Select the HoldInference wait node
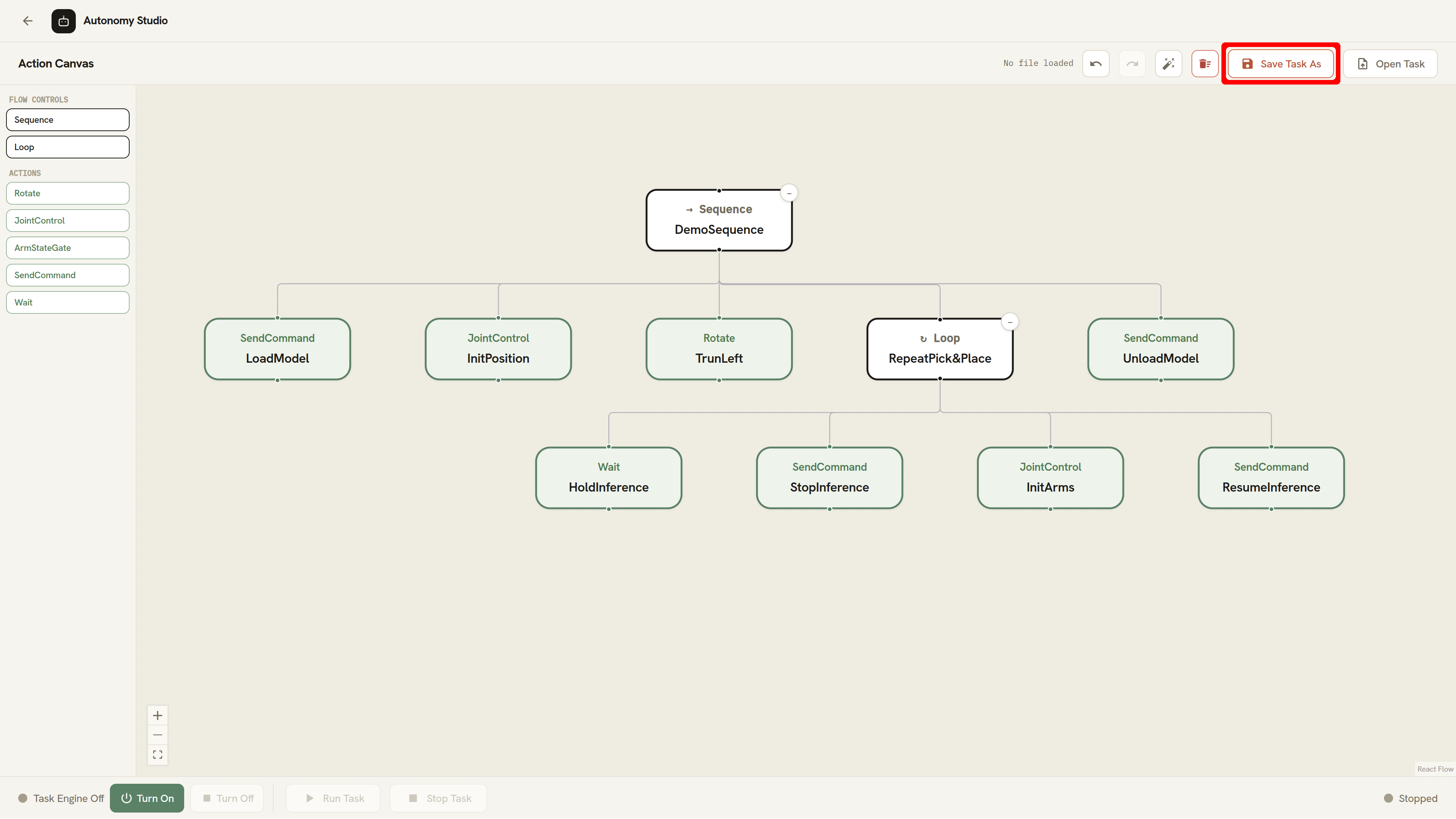The height and width of the screenshot is (819, 1456). pos(609,478)
